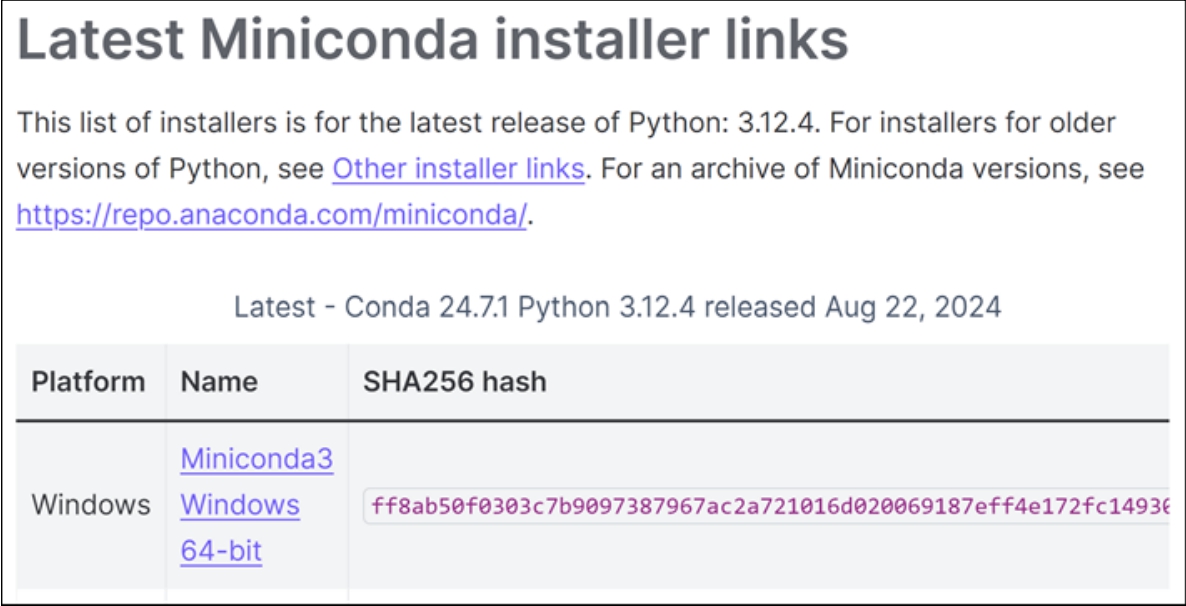Click the 64-bit line of the installer link
Screen dimensions: 1186x606
coord(221,551)
